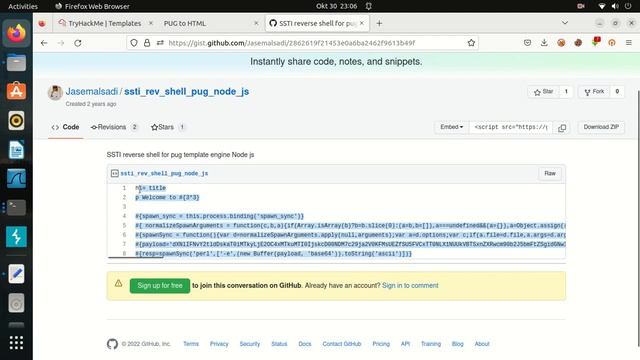Star this gist

point(544,92)
